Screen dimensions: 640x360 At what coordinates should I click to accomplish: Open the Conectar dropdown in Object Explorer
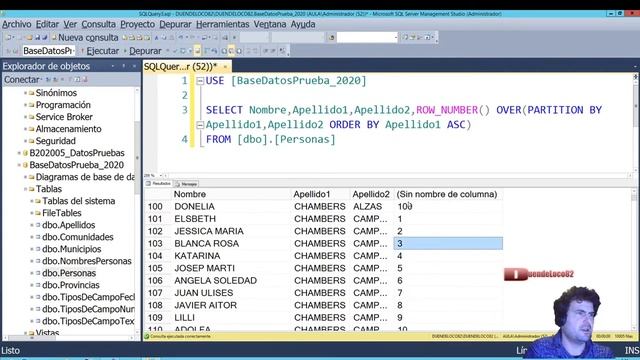(x=23, y=80)
